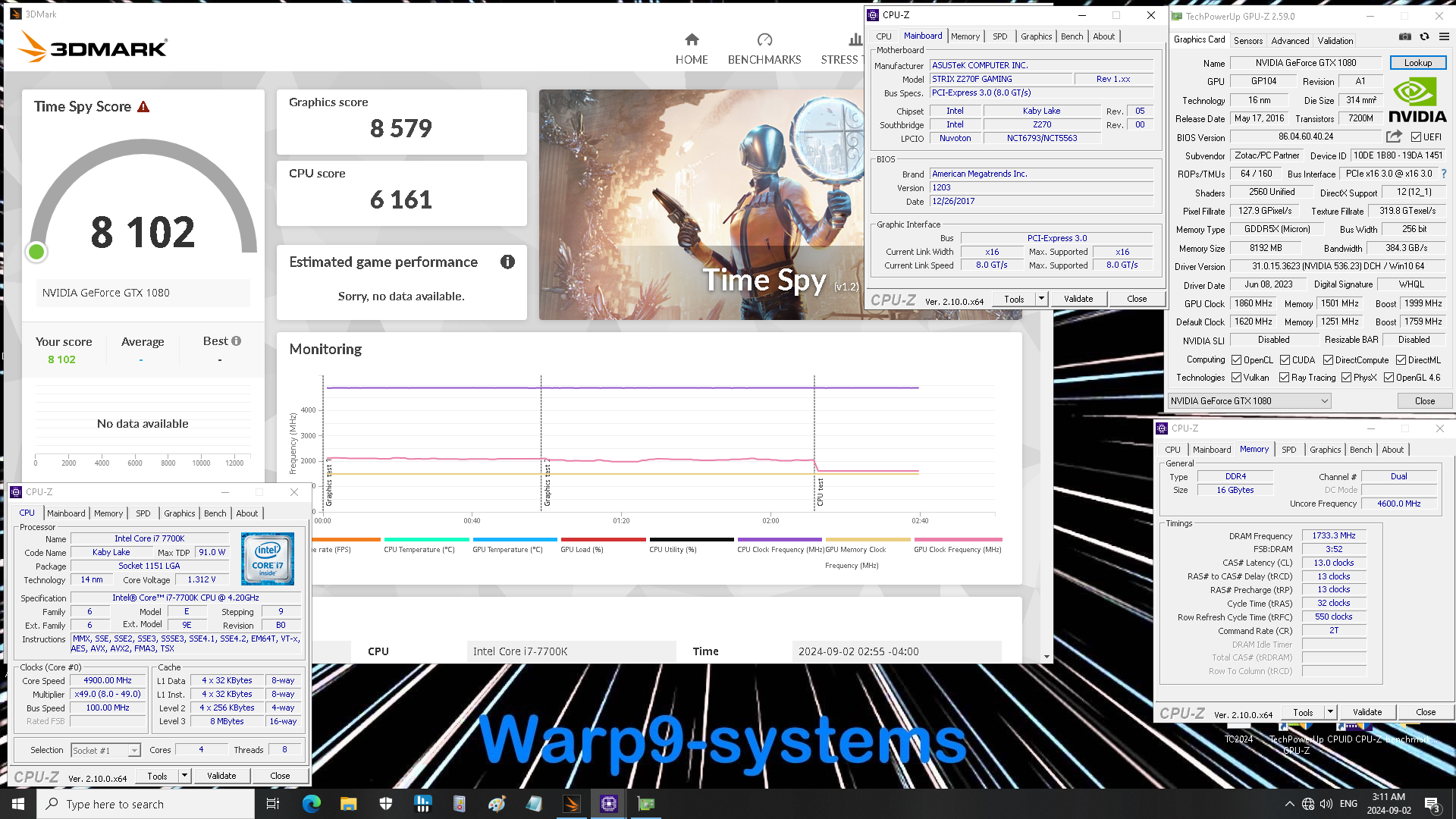Click the 3DMark HOME icon
Viewport: 1456px width, 819px height.
692,39
